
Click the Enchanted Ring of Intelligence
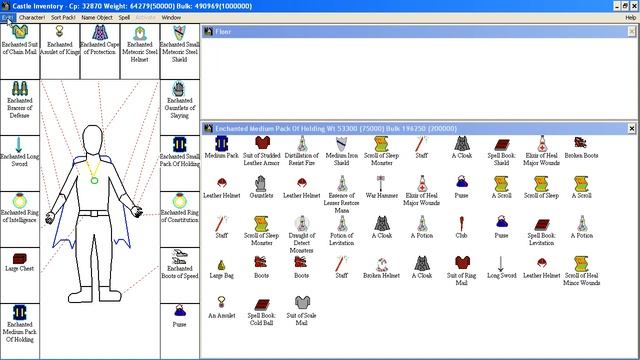pyautogui.click(x=20, y=219)
